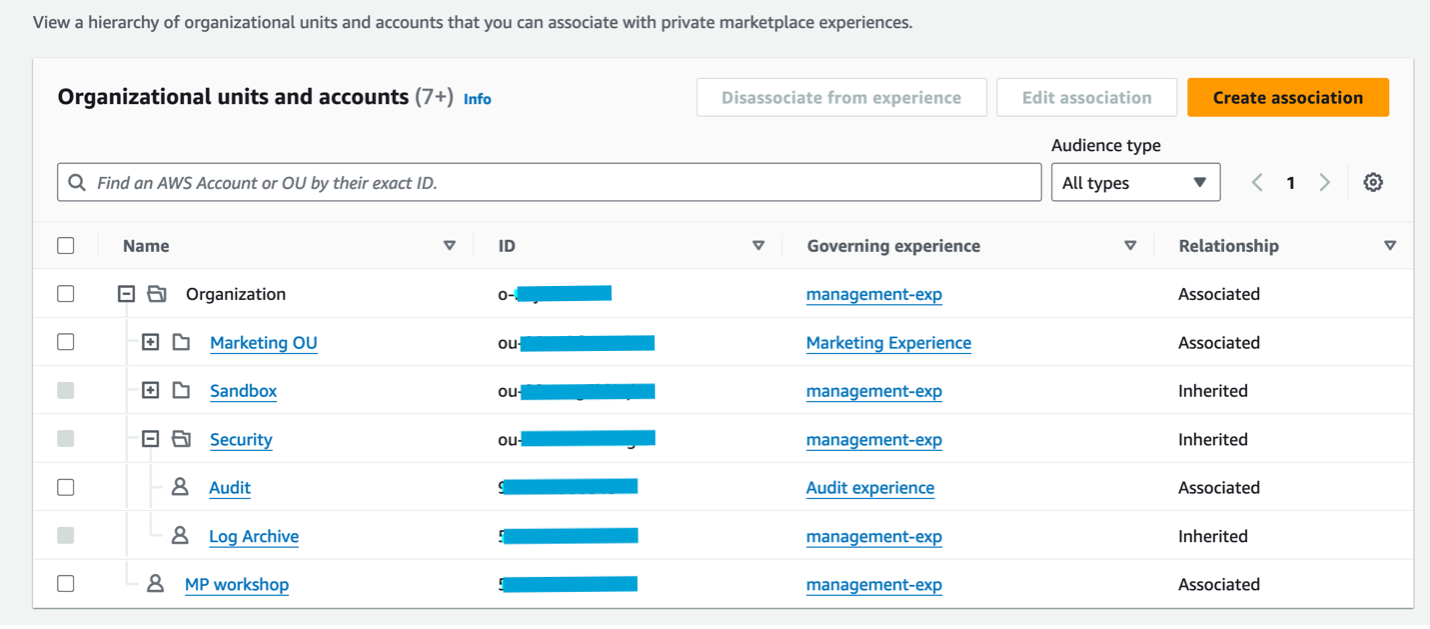Sort by Name column arrow
1430x629 pixels.
point(449,246)
